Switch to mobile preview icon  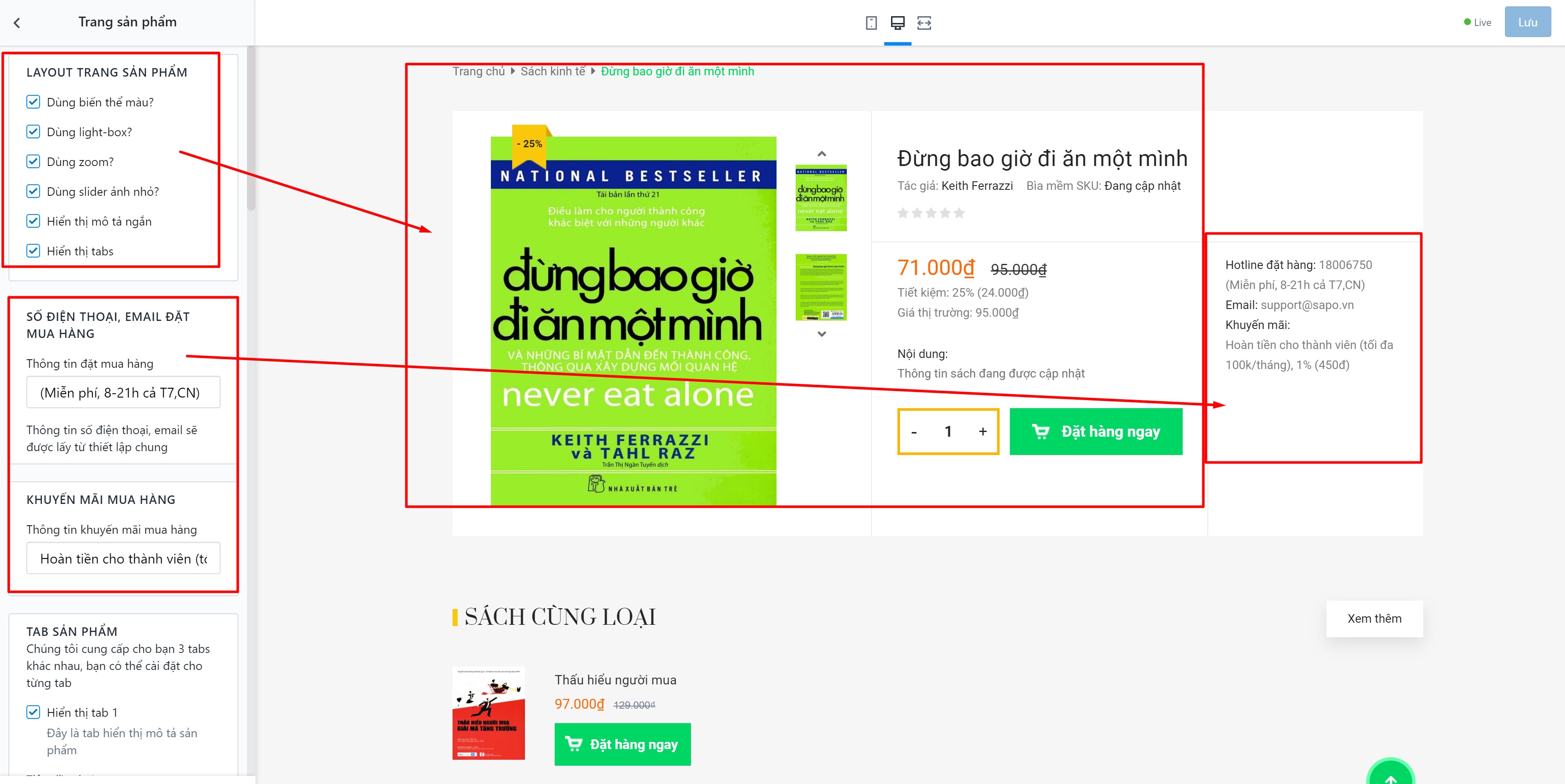tap(871, 23)
